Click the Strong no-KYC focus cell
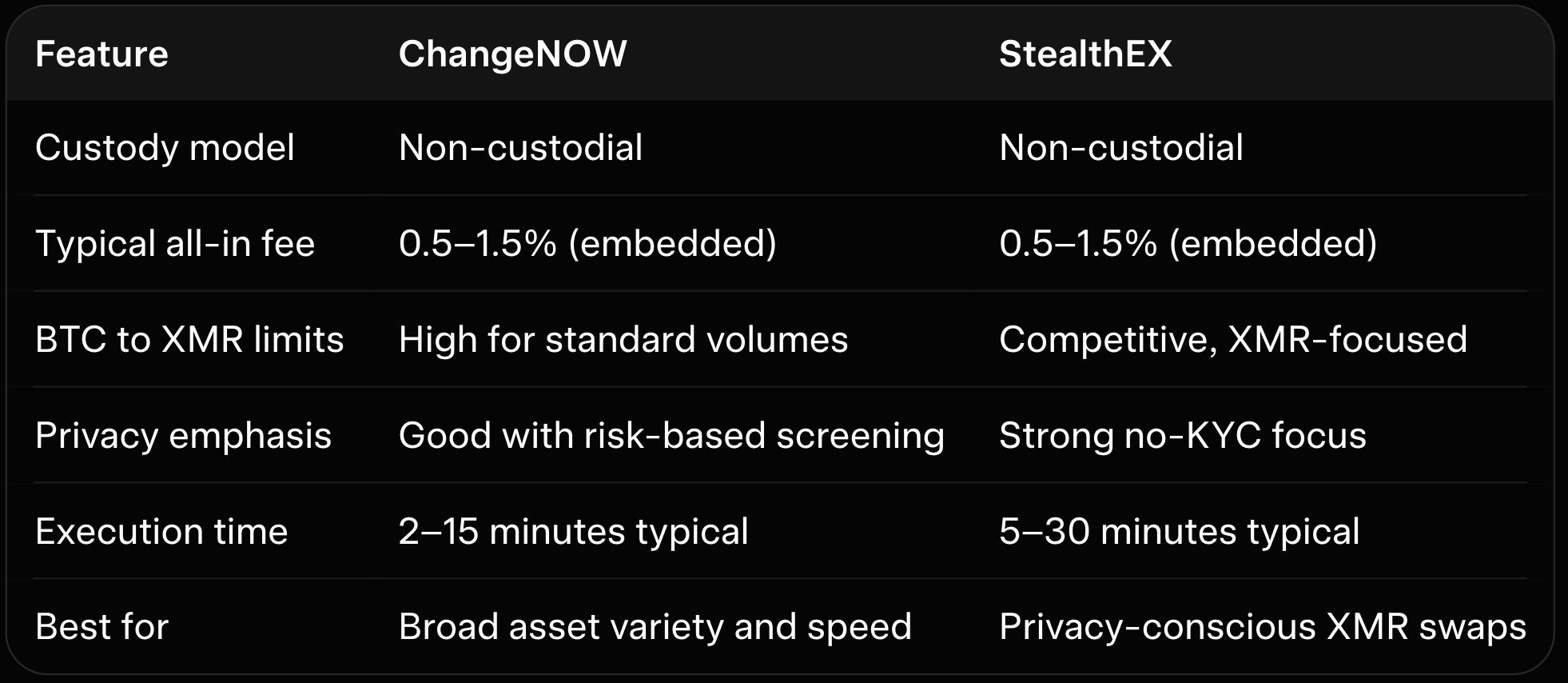 click(x=1182, y=436)
